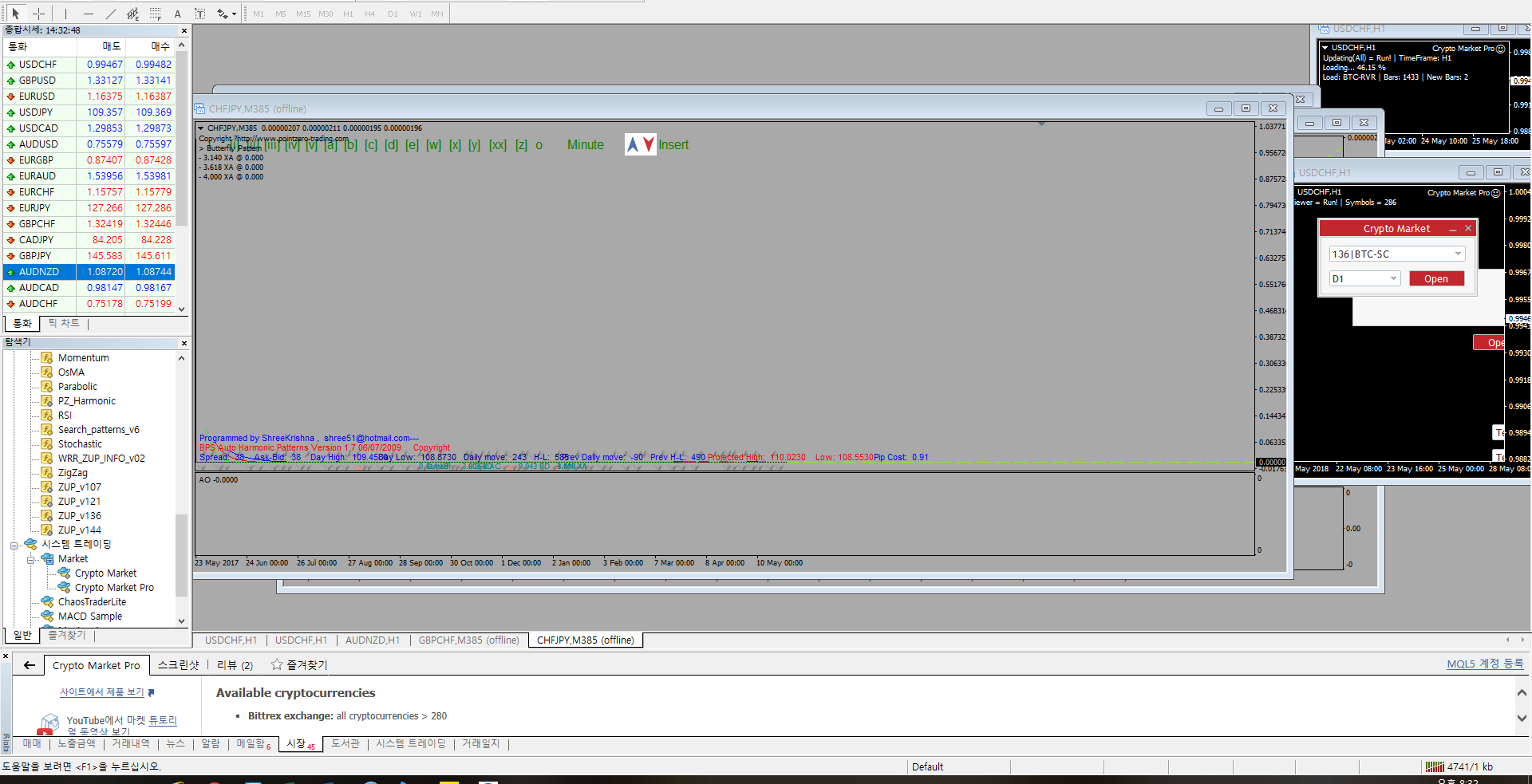The height and width of the screenshot is (784, 1532).
Task: Minimize the Crypto Market panel
Action: 1453,229
